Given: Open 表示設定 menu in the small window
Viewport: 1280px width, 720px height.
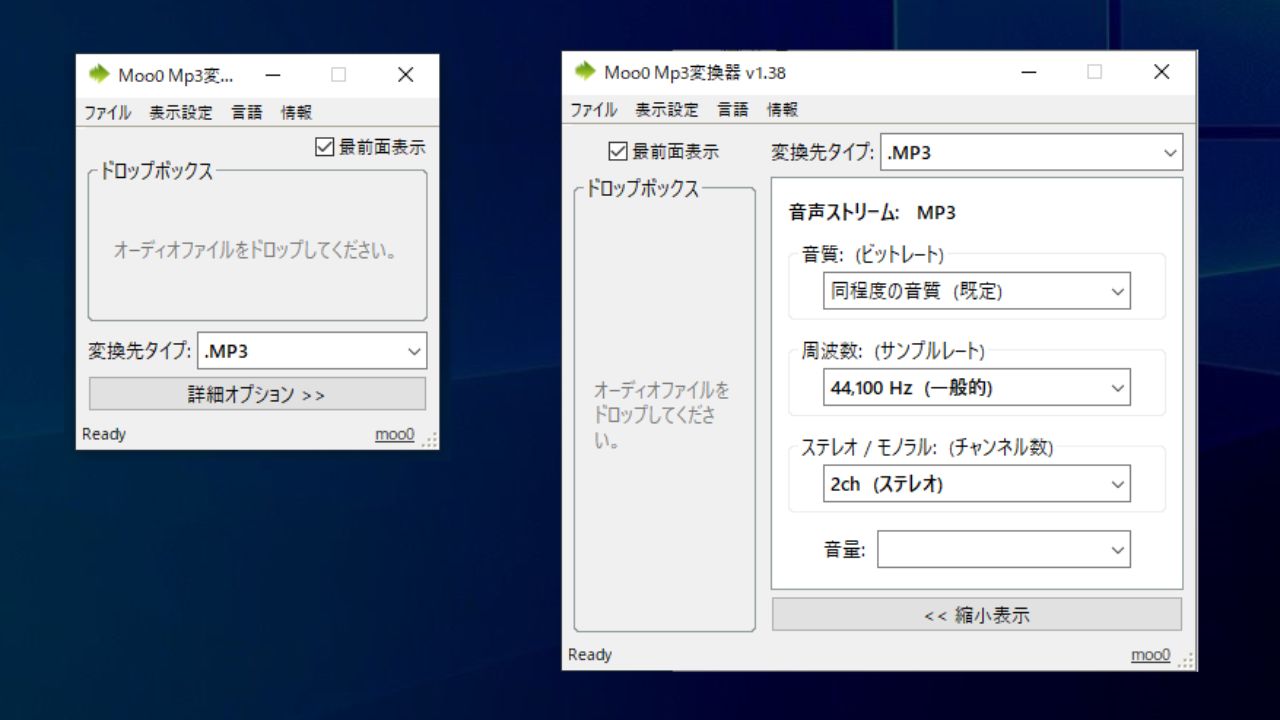Looking at the screenshot, I should tap(181, 113).
